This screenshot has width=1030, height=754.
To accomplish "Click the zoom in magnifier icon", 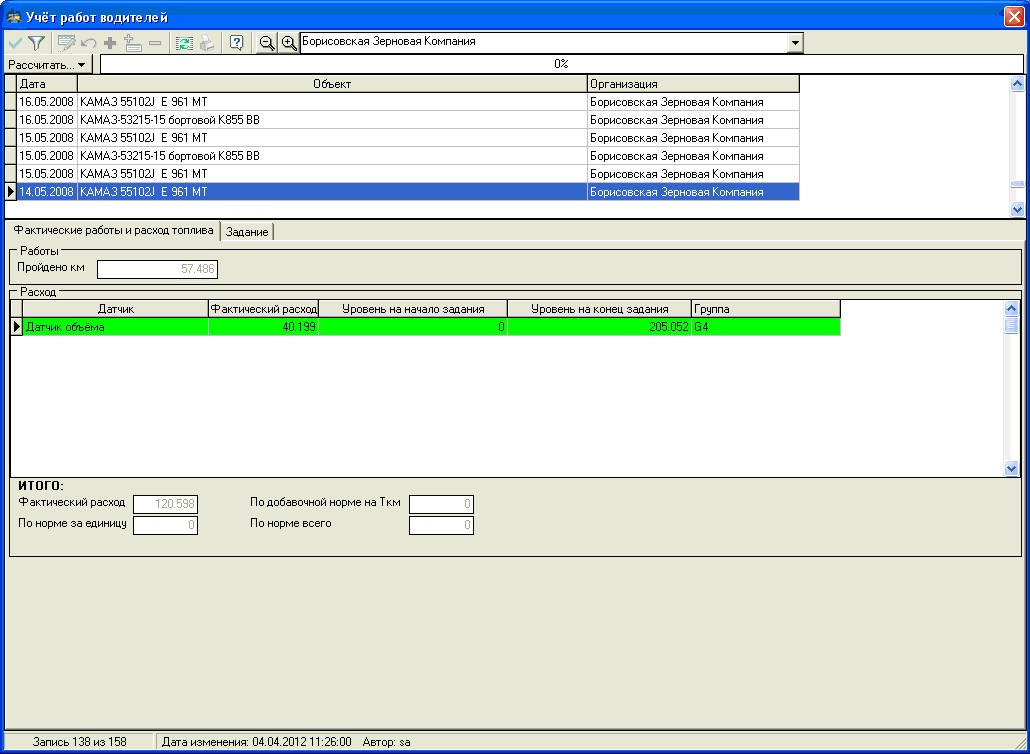I will coord(289,43).
